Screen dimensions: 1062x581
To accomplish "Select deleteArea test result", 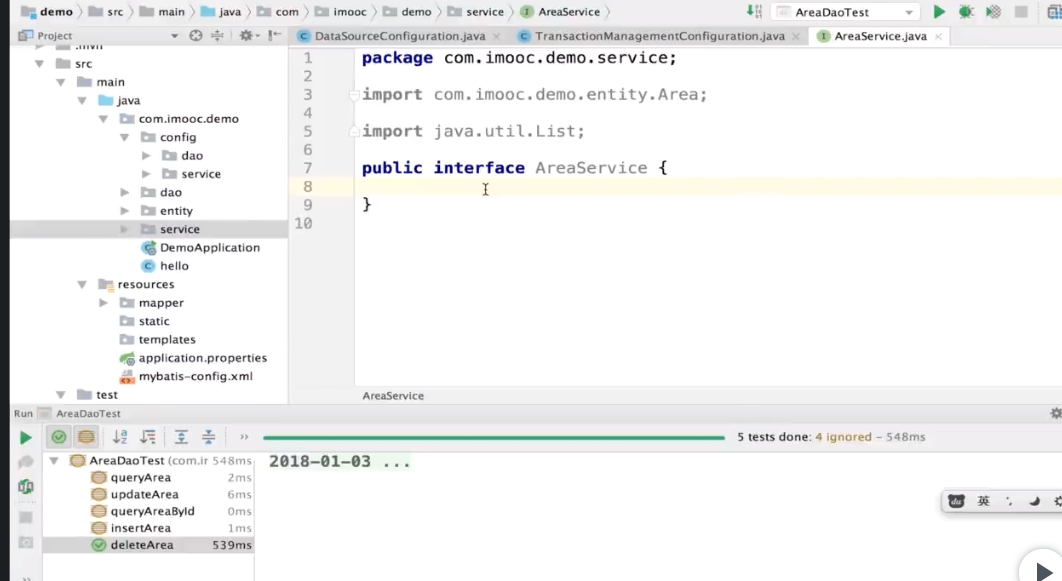I will click(148, 545).
